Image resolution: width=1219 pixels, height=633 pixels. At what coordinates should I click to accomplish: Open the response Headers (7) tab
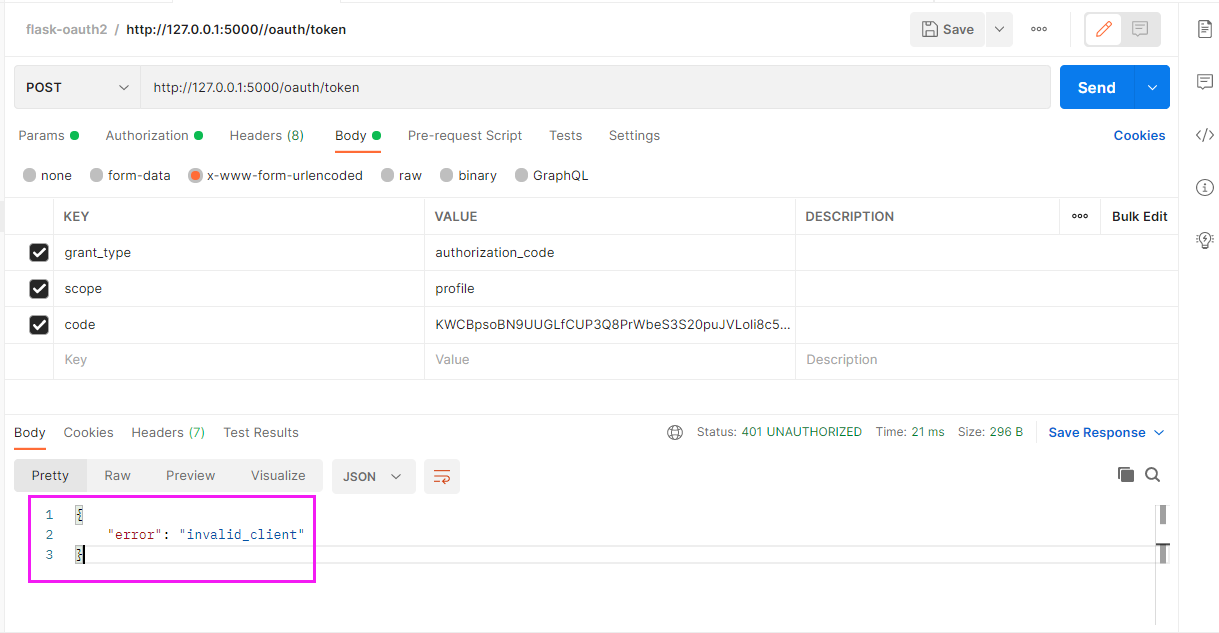point(168,432)
